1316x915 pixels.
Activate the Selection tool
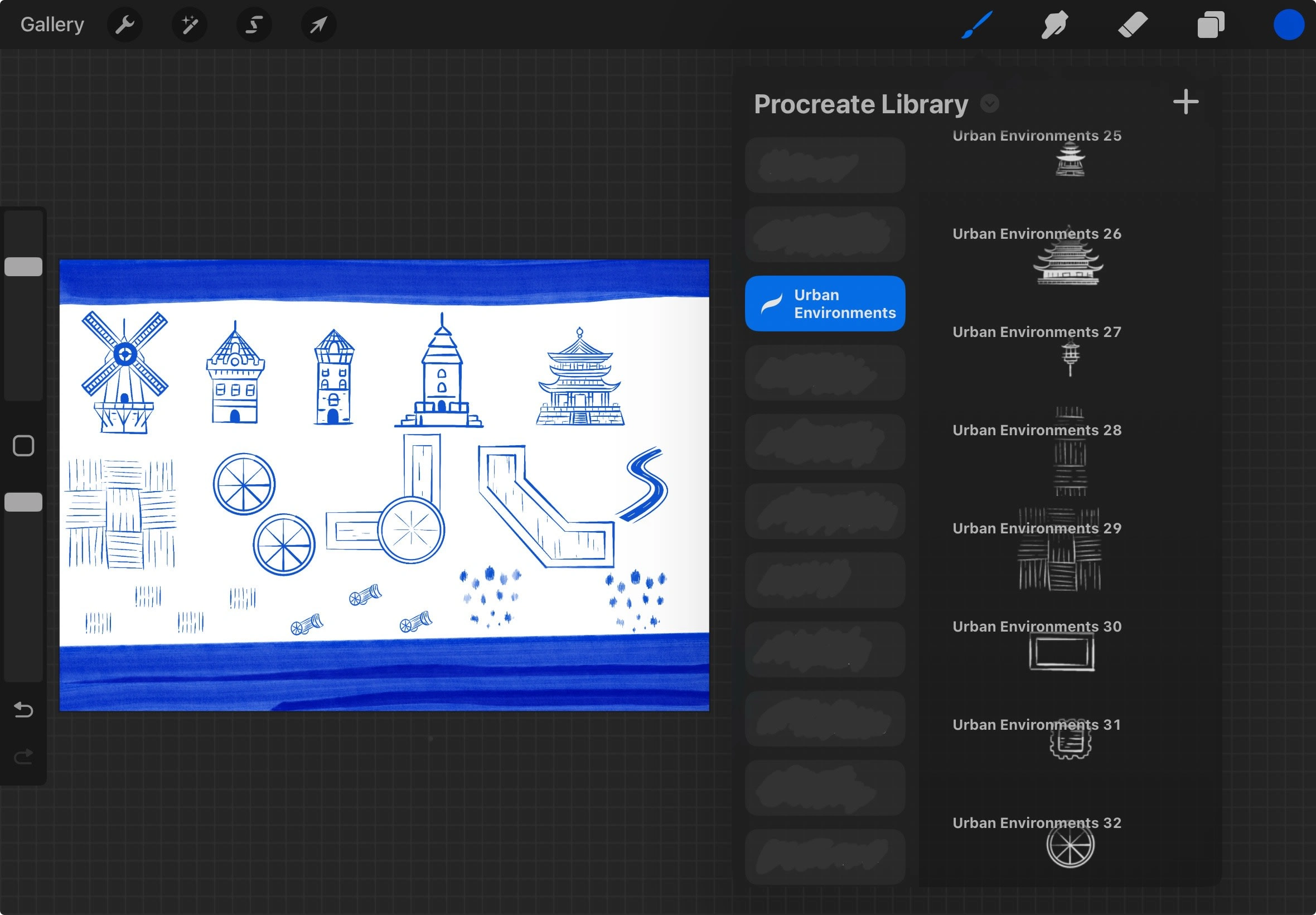pyautogui.click(x=254, y=25)
